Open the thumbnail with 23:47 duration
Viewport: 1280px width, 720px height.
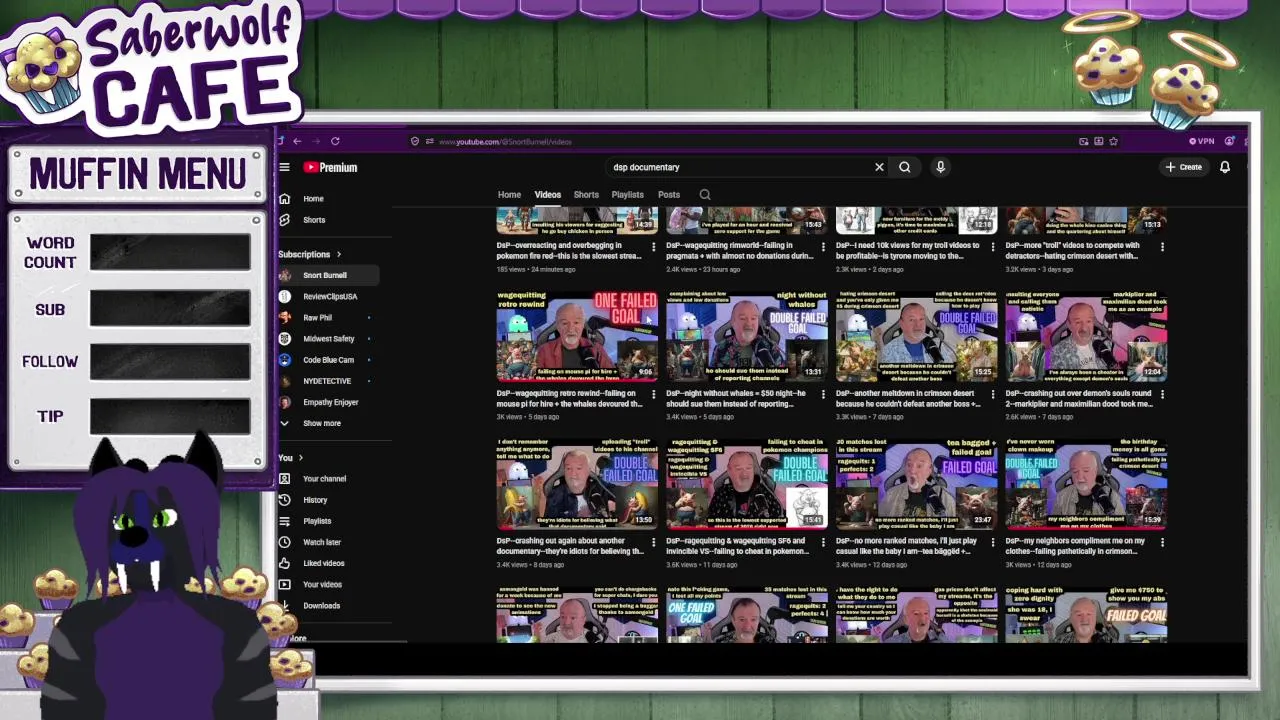coord(916,483)
